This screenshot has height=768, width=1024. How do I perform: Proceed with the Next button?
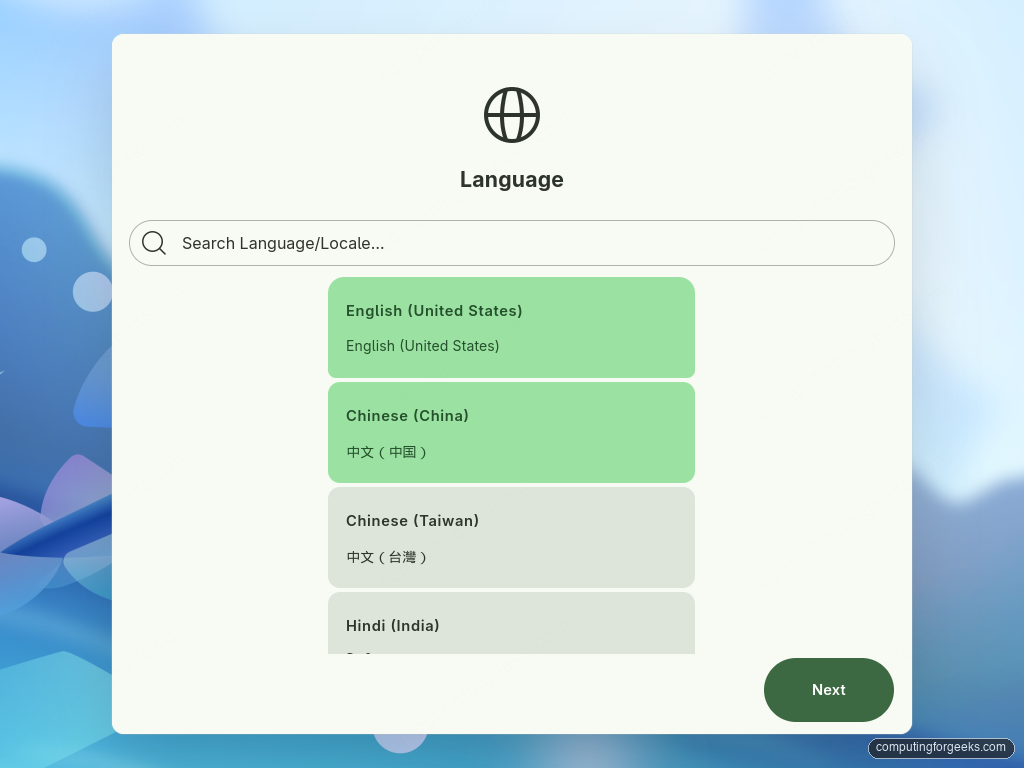[829, 690]
